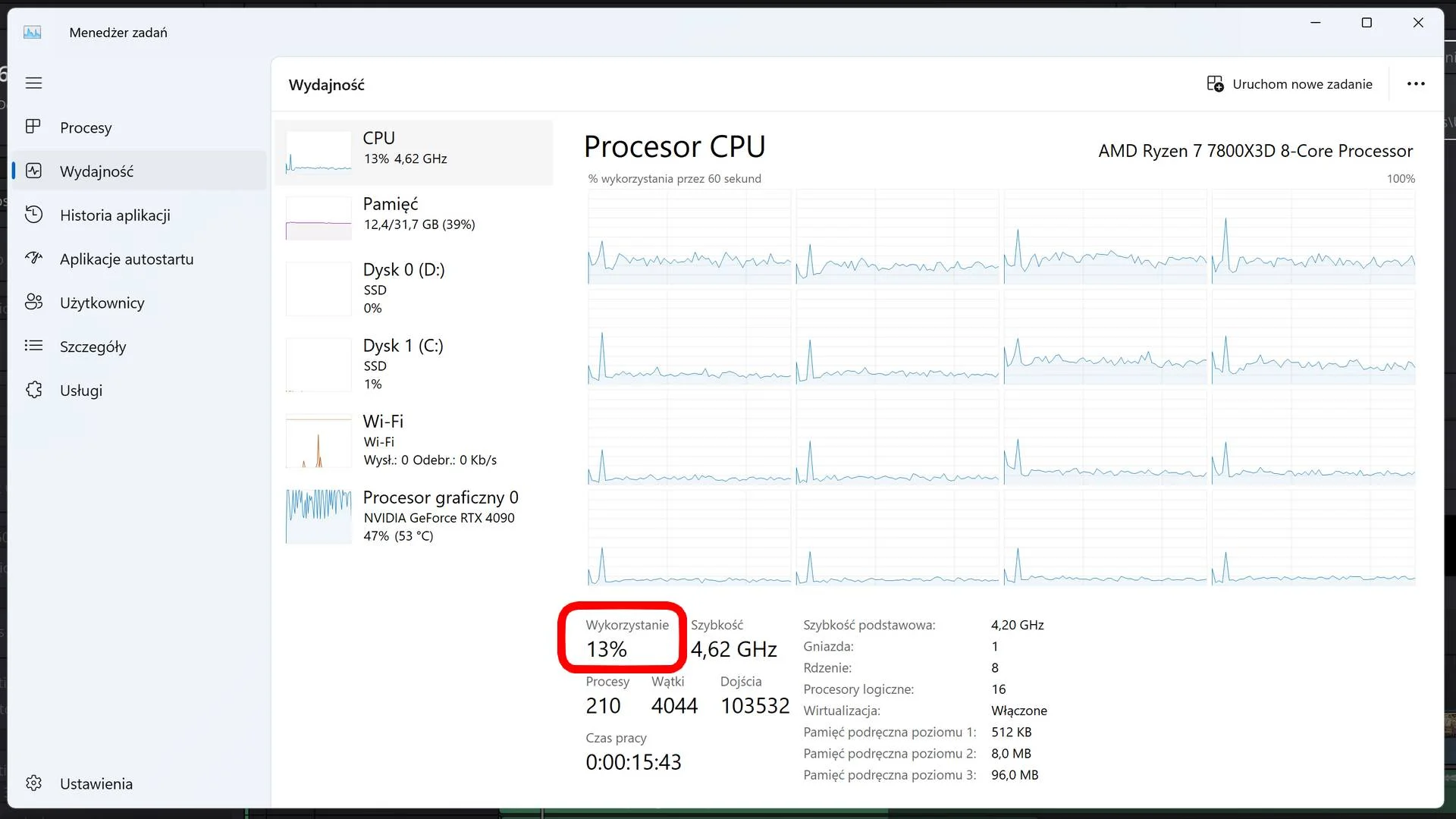This screenshot has height=819, width=1456.
Task: Open the Usługi puzzle-gear icon
Action: pos(33,390)
